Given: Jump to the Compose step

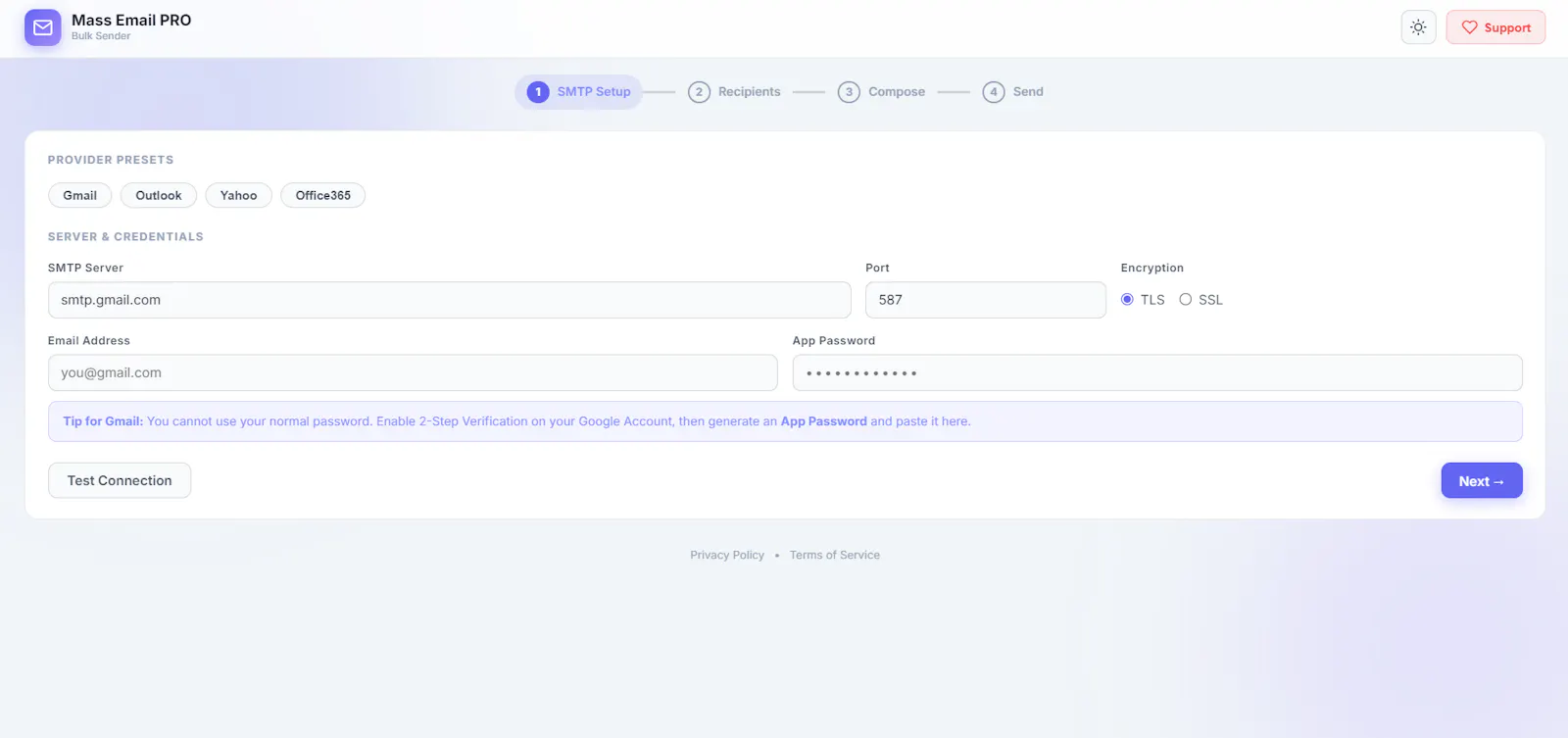Looking at the screenshot, I should [x=881, y=92].
